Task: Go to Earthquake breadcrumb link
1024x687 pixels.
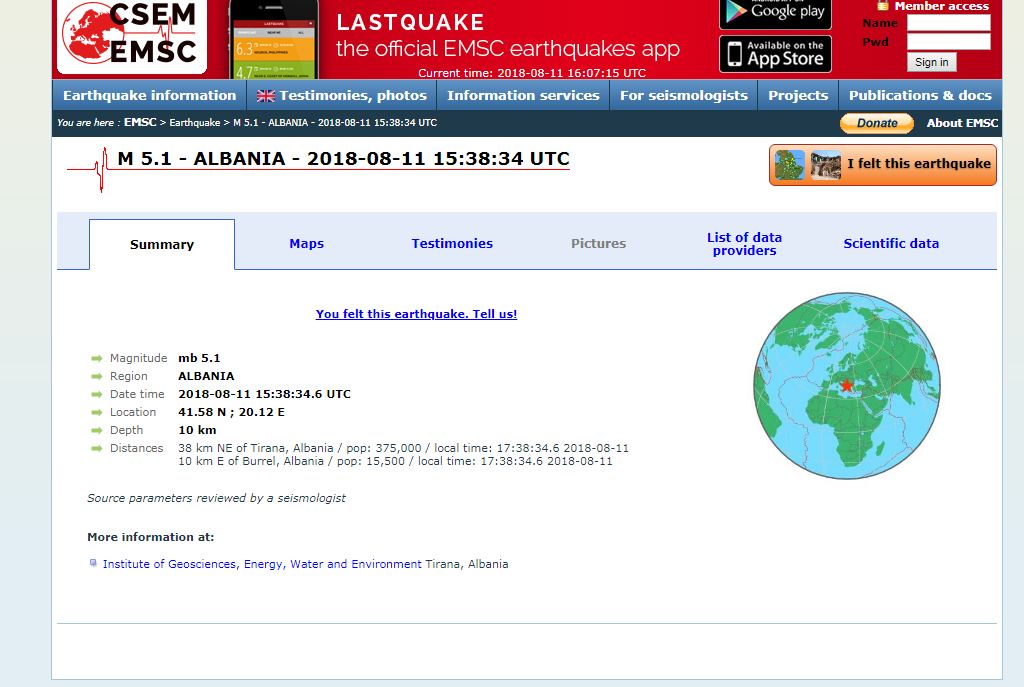Action: point(195,122)
